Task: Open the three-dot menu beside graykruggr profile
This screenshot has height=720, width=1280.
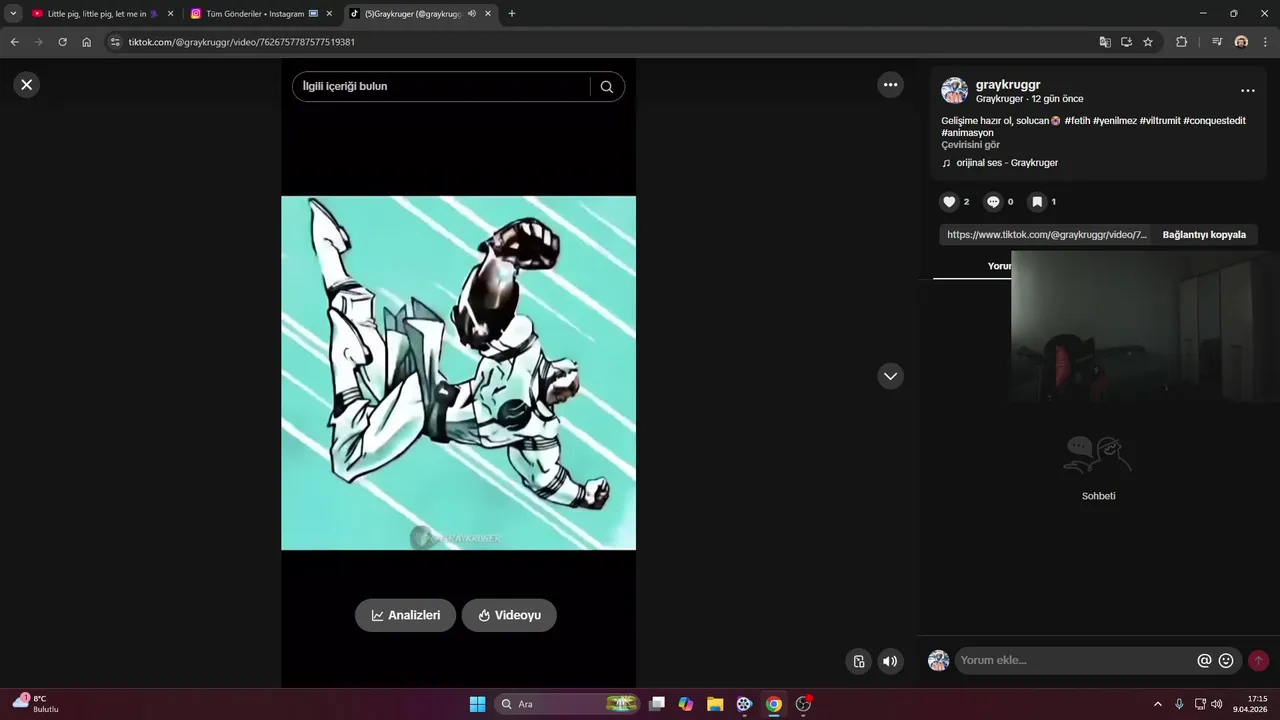Action: pos(1247,90)
